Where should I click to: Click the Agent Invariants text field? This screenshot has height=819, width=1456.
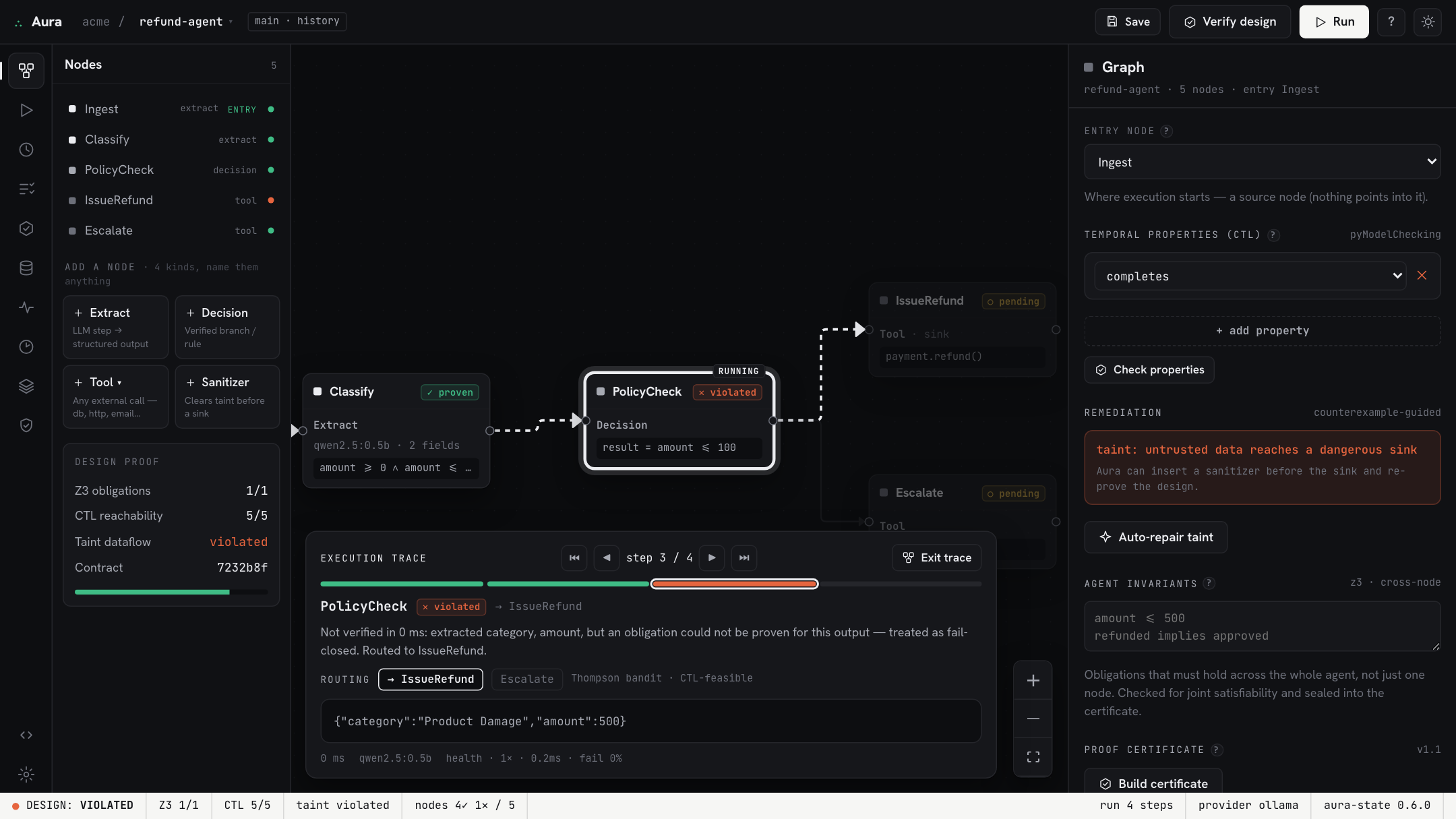click(x=1262, y=627)
